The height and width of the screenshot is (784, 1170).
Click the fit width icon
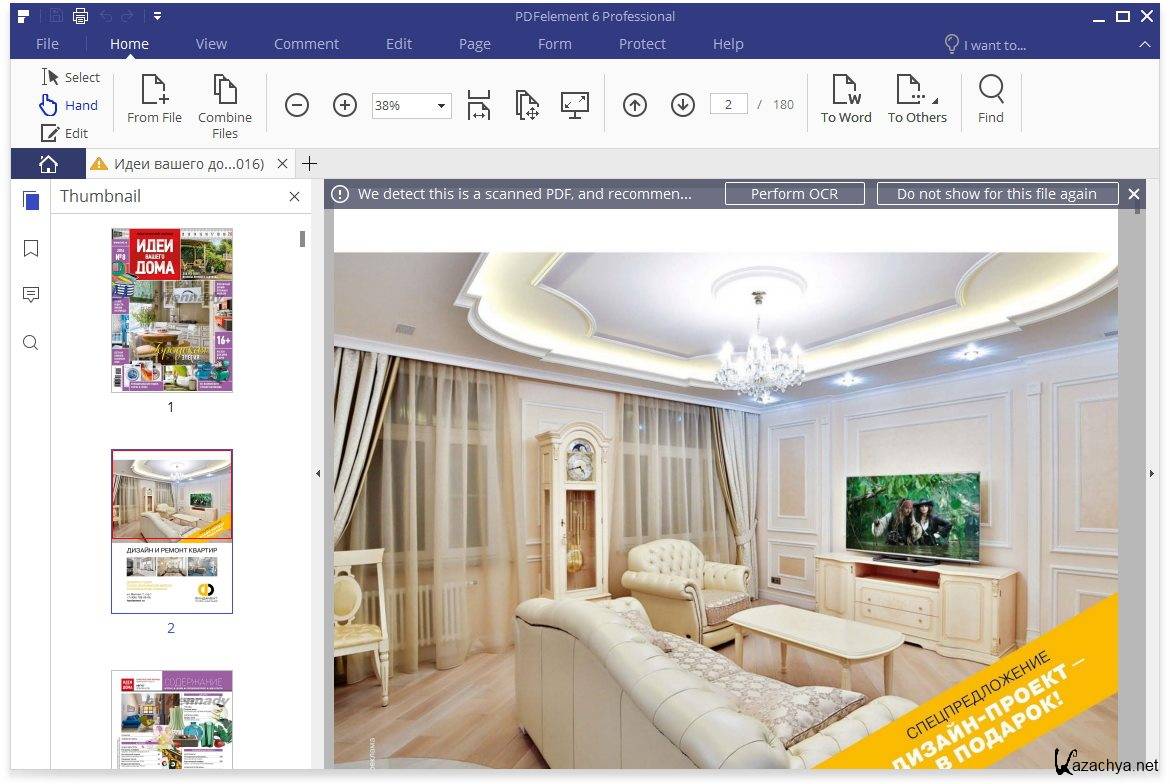click(x=479, y=105)
